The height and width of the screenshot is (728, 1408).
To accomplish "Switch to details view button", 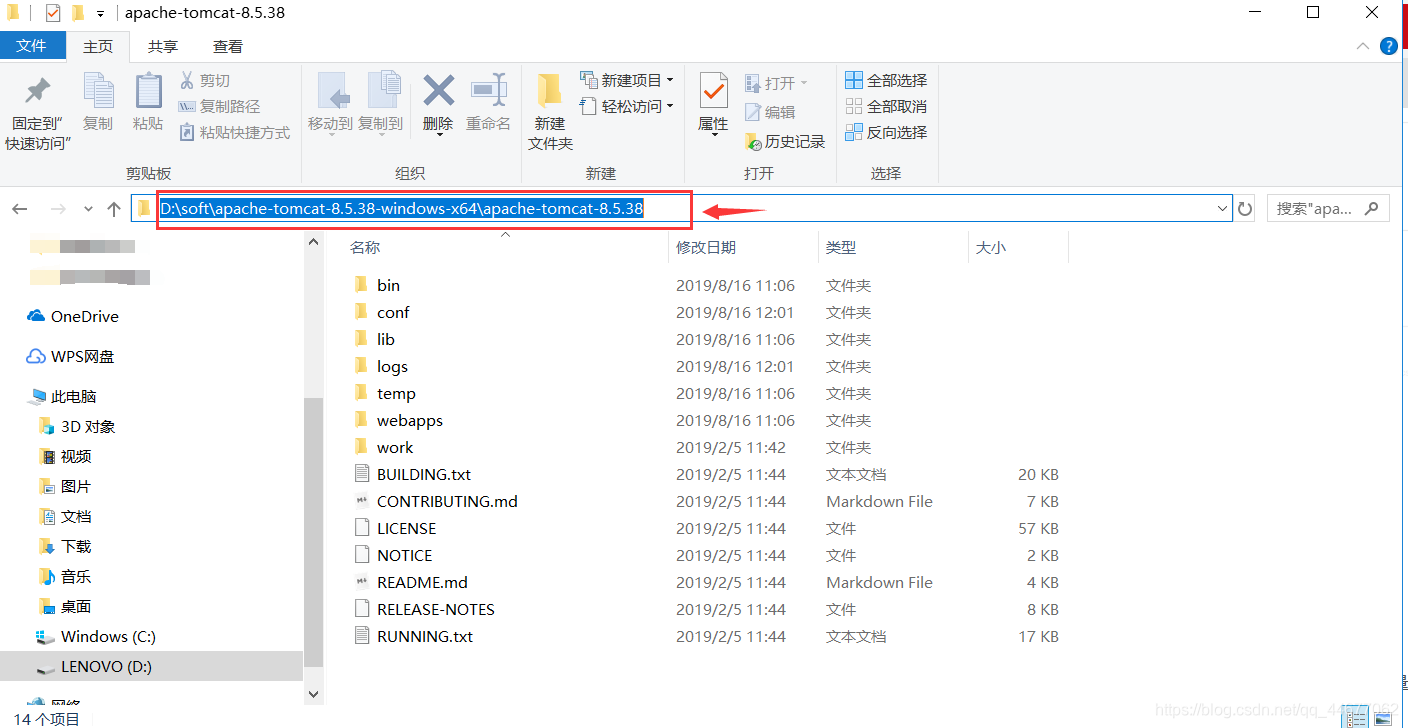I will (x=1356, y=718).
